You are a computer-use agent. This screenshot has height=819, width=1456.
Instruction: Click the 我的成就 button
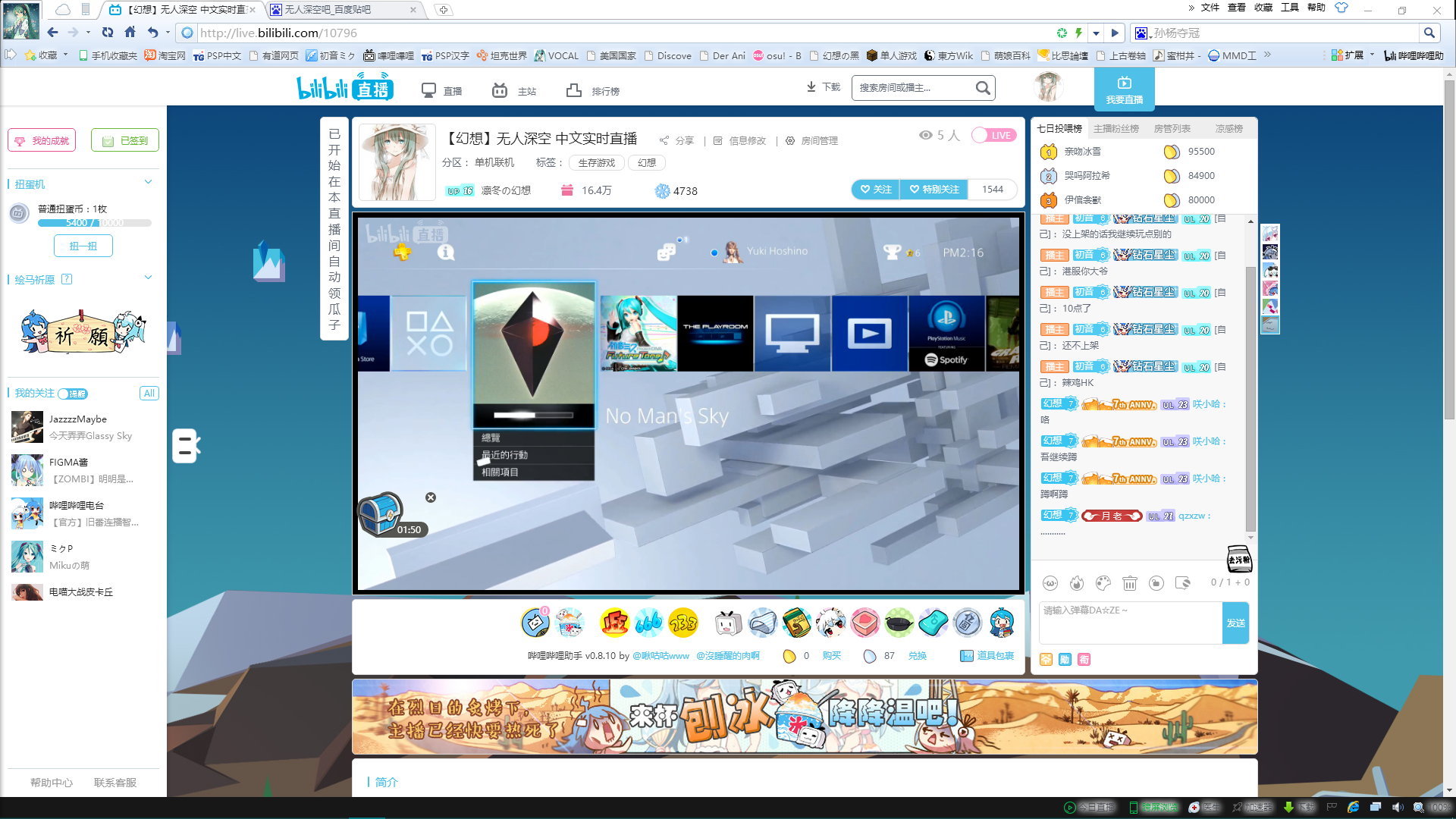tap(42, 140)
